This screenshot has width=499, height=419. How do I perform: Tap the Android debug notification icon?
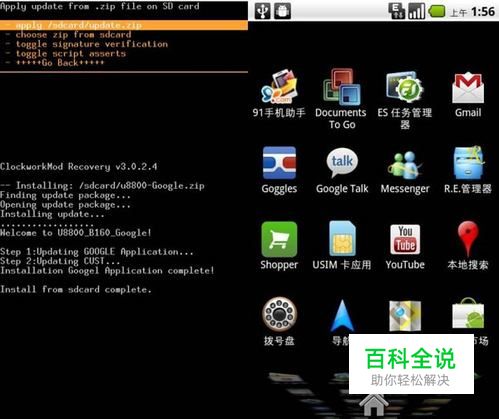pyautogui.click(x=282, y=11)
